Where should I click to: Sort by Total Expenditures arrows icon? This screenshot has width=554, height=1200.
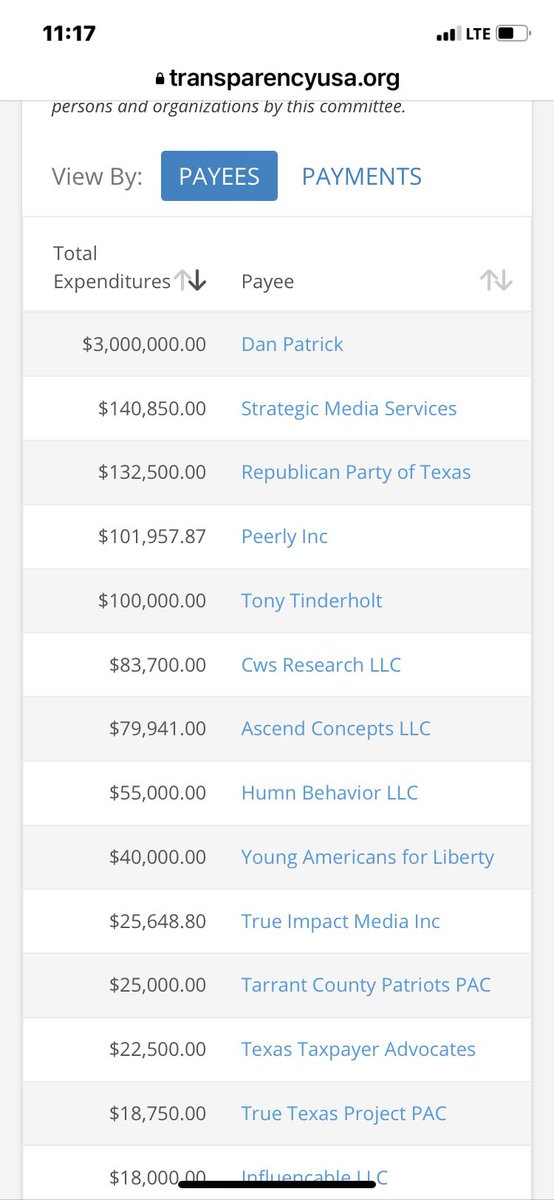click(x=190, y=281)
